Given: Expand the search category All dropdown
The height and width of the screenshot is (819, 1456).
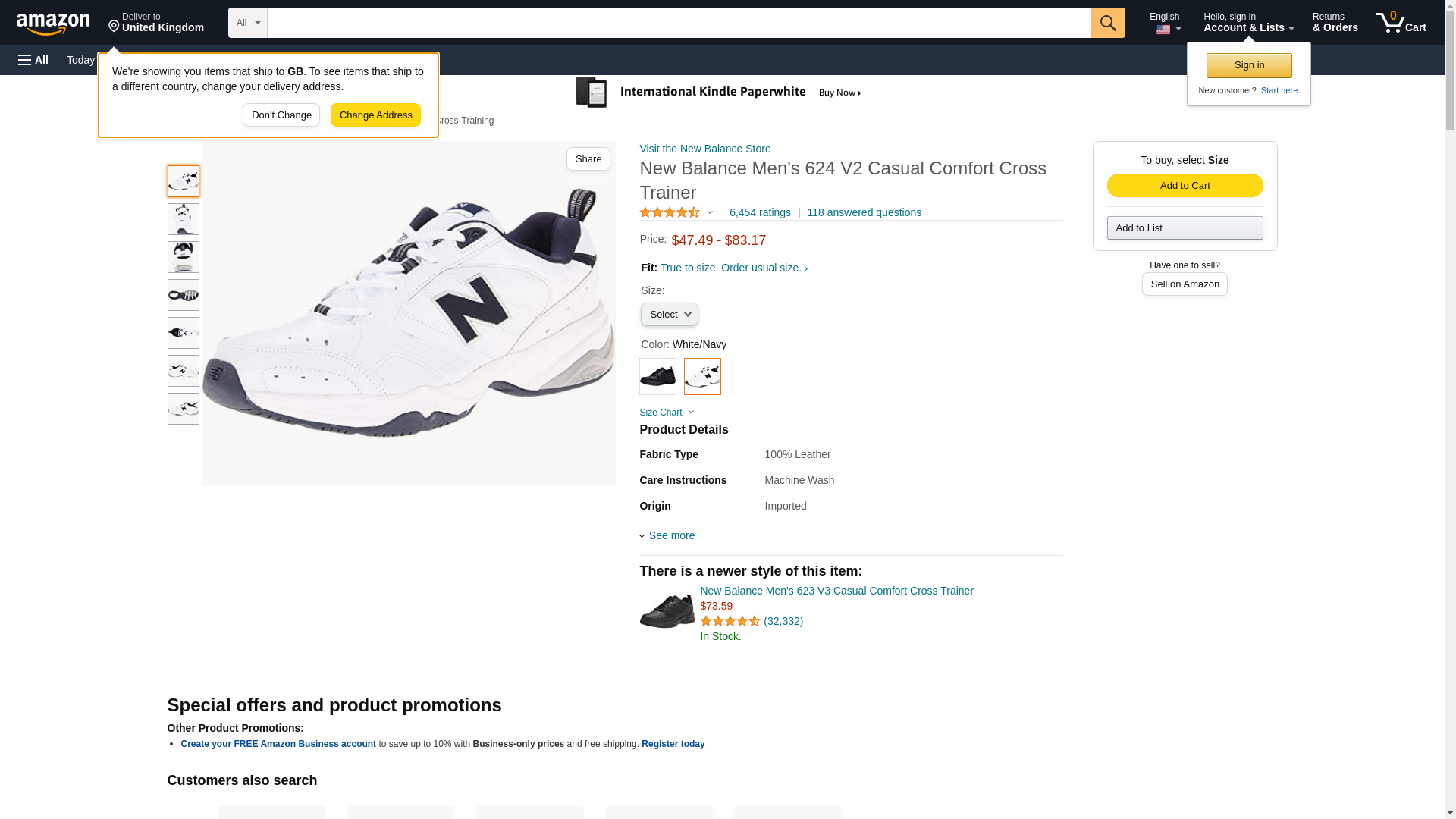Looking at the screenshot, I should coord(248,23).
